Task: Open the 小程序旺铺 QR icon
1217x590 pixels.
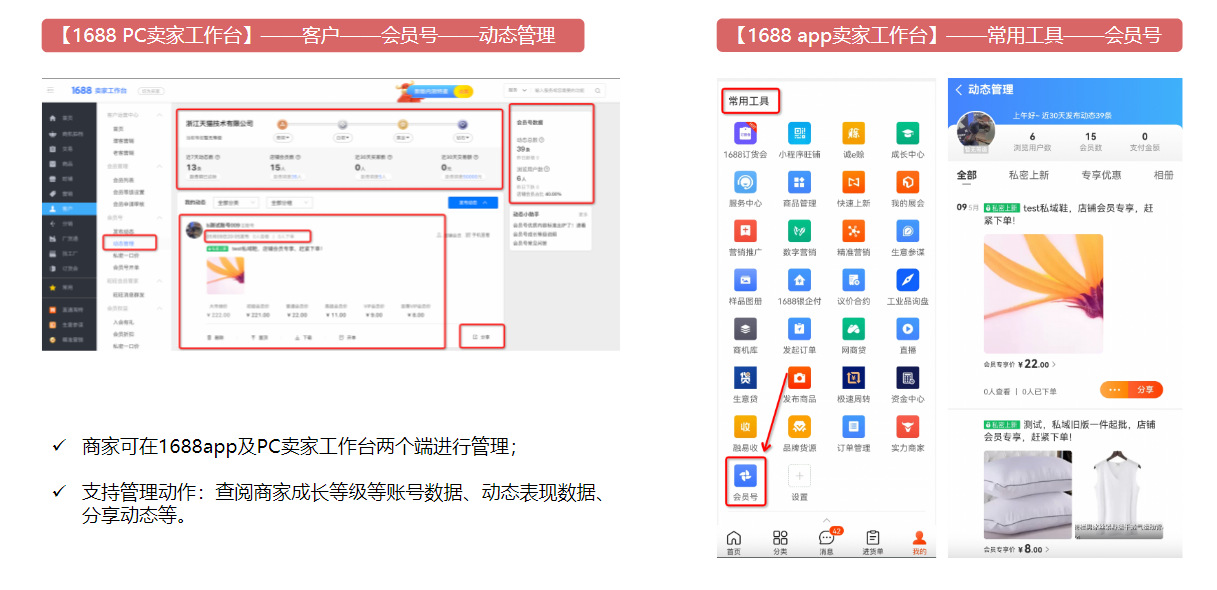Action: [x=799, y=134]
